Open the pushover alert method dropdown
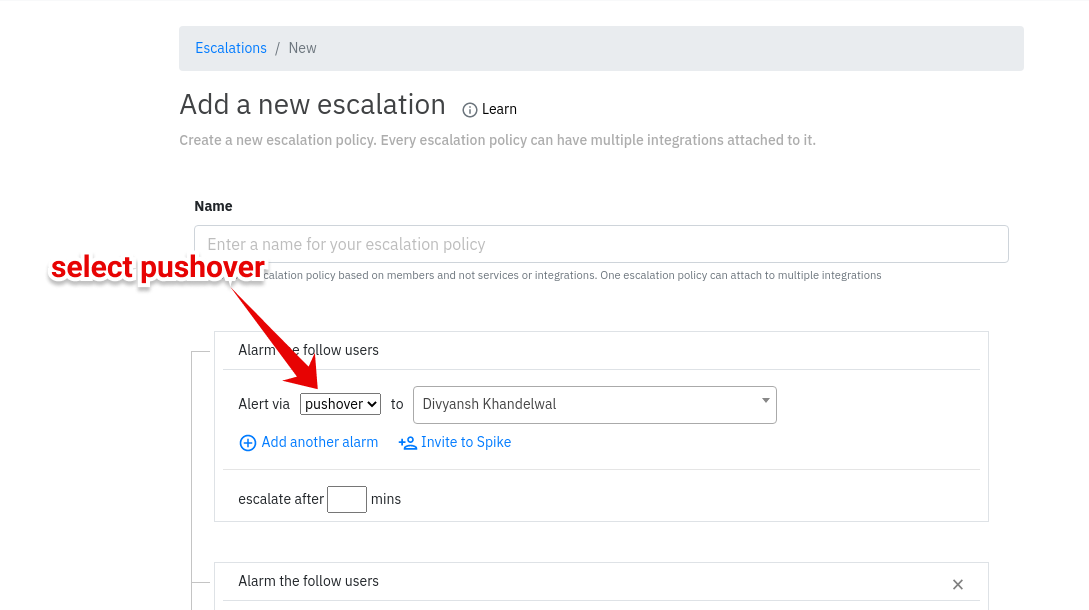Screen dimensions: 1089x610 (x=340, y=404)
